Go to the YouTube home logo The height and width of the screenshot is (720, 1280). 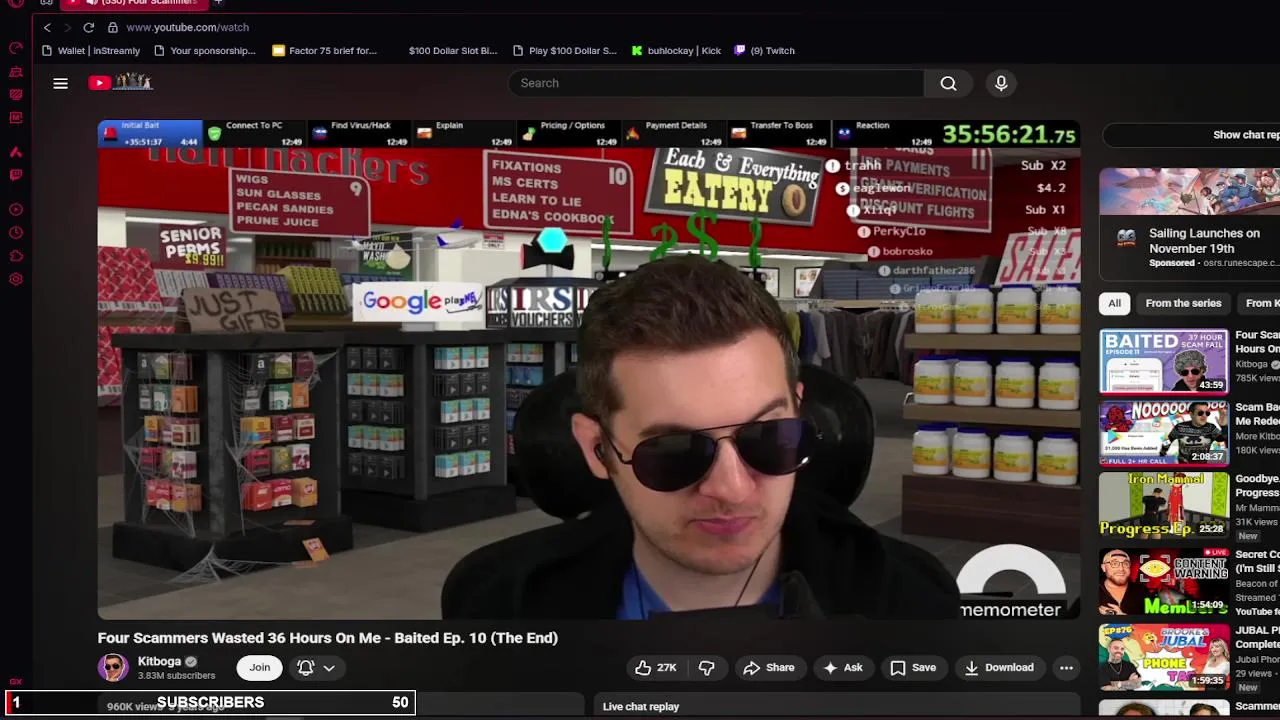point(120,83)
